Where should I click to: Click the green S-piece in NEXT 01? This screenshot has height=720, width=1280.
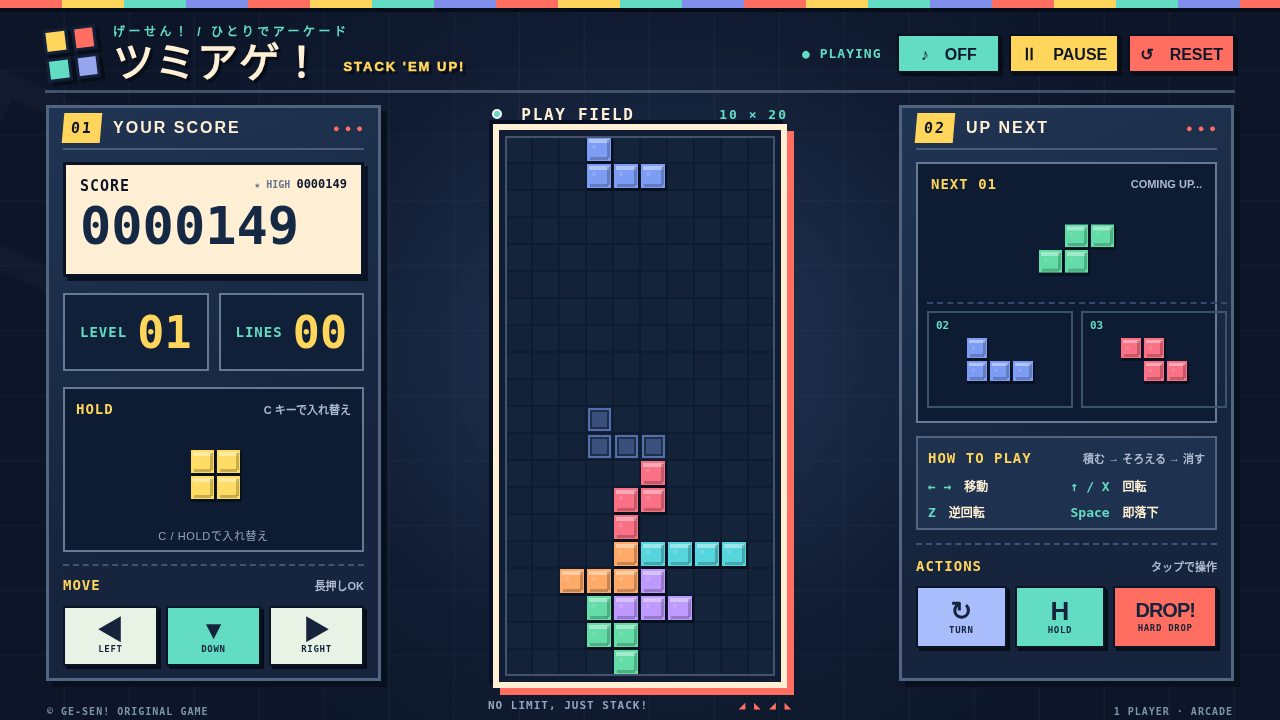(1076, 249)
